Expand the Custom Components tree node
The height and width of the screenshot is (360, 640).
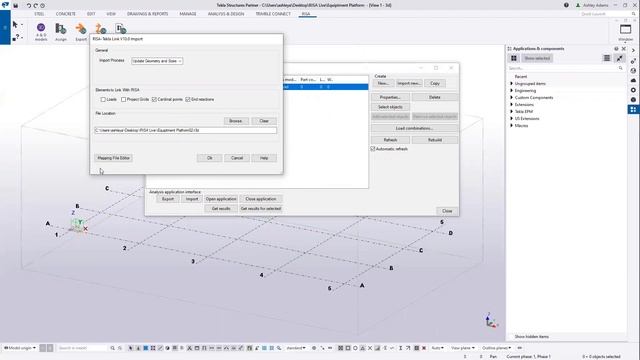511,98
